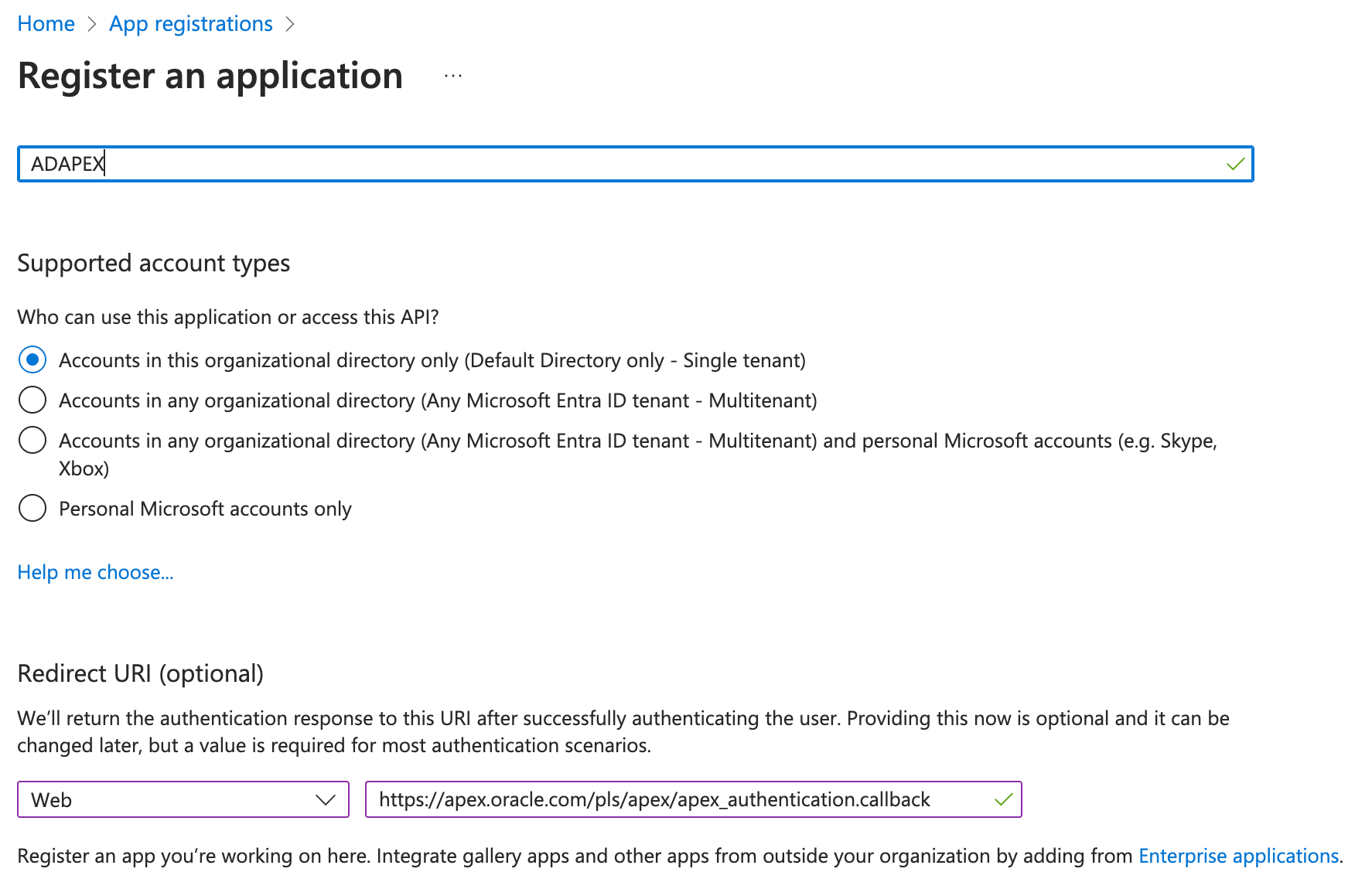1372x889 pixels.
Task: Click the Web dropdown's chevron arrow
Action: pyautogui.click(x=326, y=799)
